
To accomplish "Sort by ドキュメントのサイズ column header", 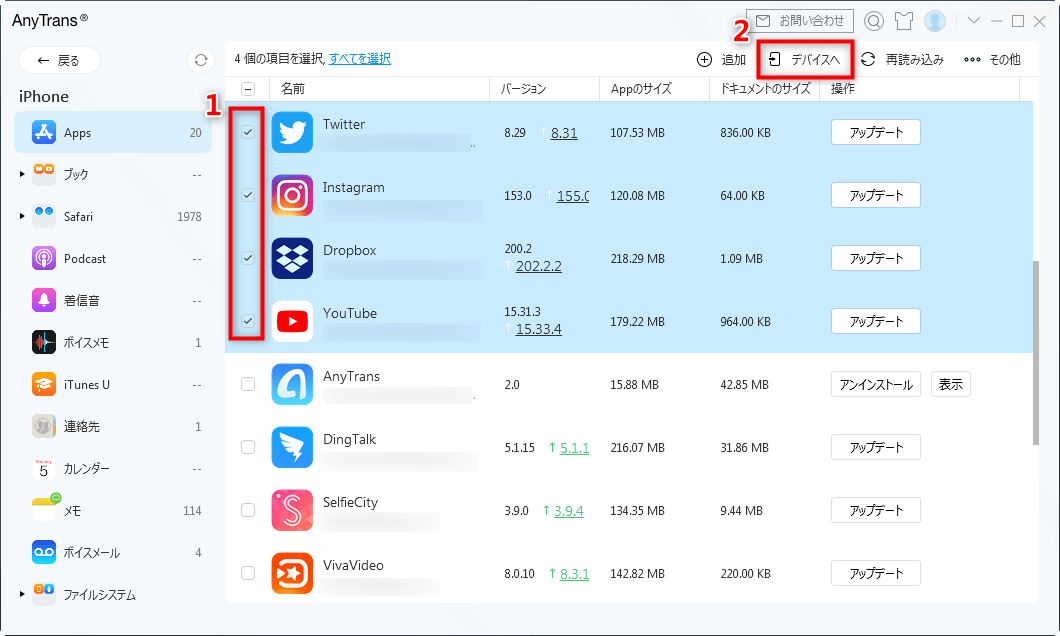I will [x=765, y=89].
